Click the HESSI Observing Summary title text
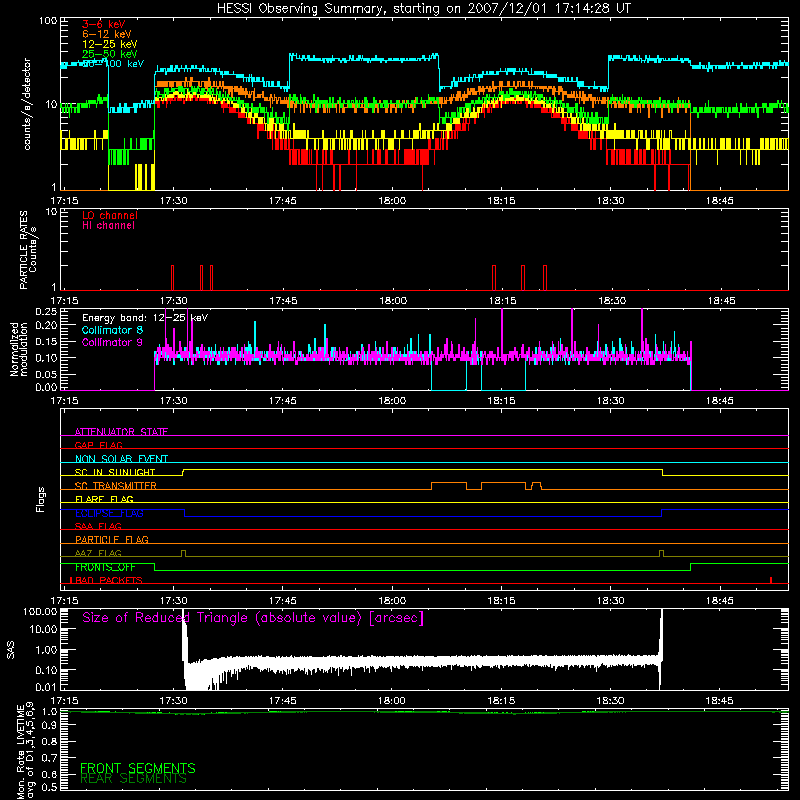 (x=423, y=9)
